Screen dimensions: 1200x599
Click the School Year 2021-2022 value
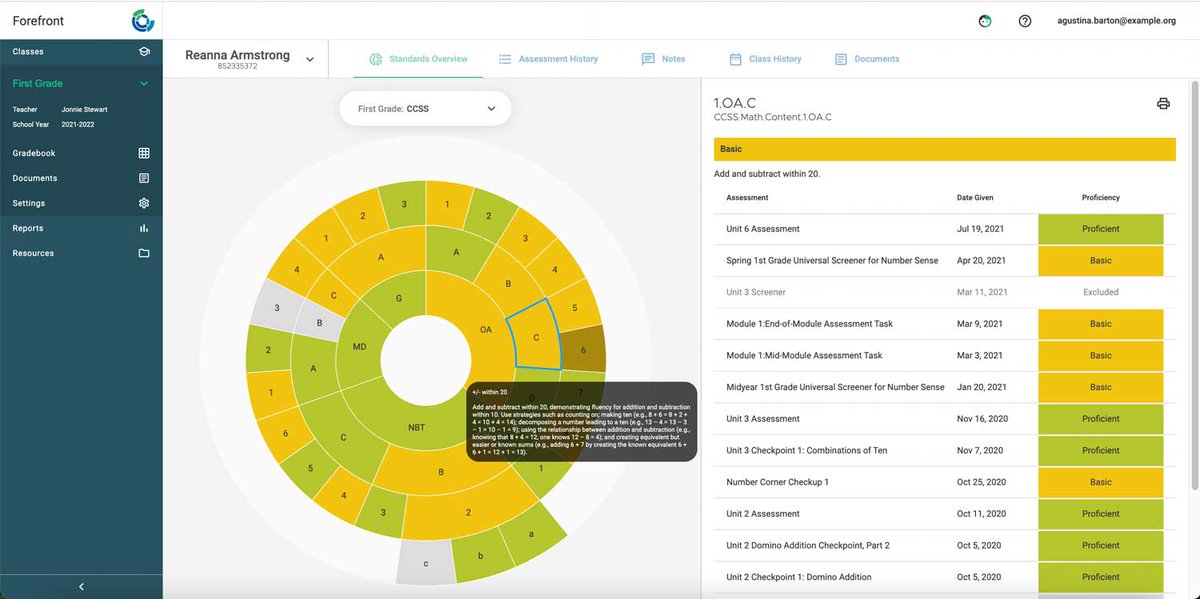[x=79, y=125]
